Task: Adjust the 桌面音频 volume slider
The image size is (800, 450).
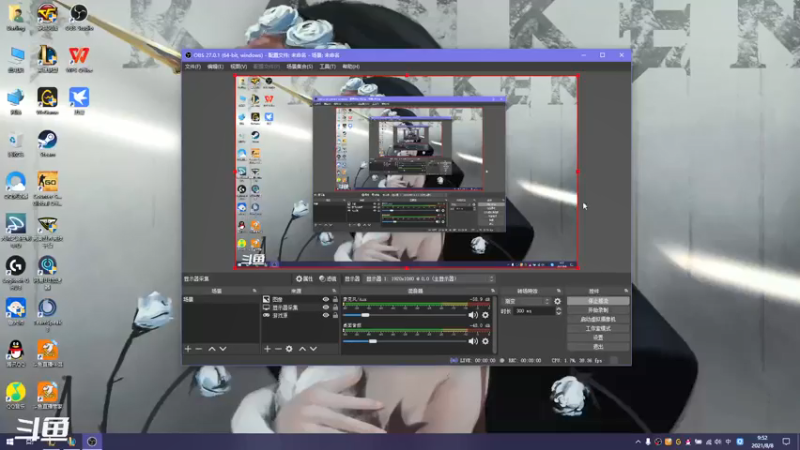Action: click(x=373, y=341)
